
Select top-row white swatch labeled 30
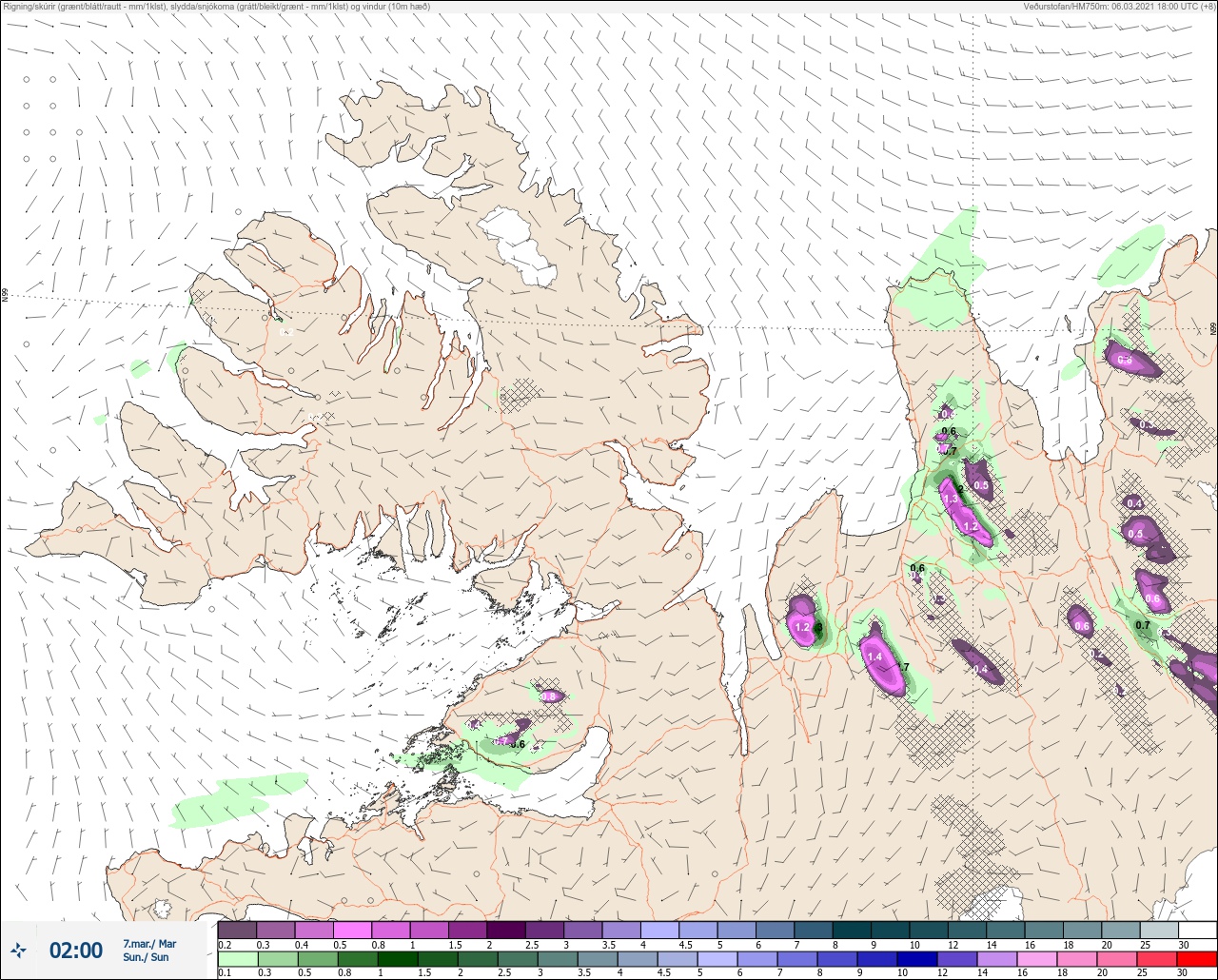tap(1198, 930)
